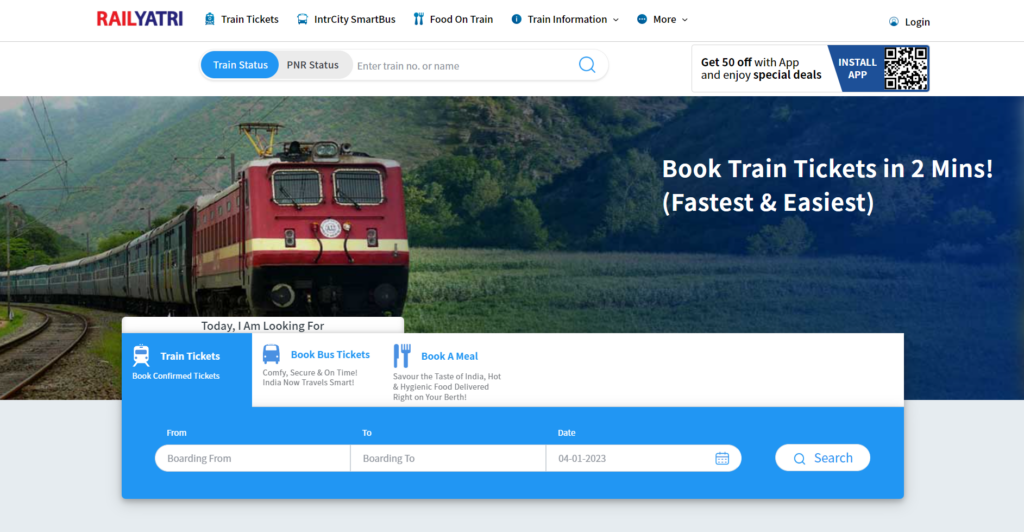Click the 'Today, I Am Looking For' heading
Screen dimensions: 1024x532
[x=263, y=325]
